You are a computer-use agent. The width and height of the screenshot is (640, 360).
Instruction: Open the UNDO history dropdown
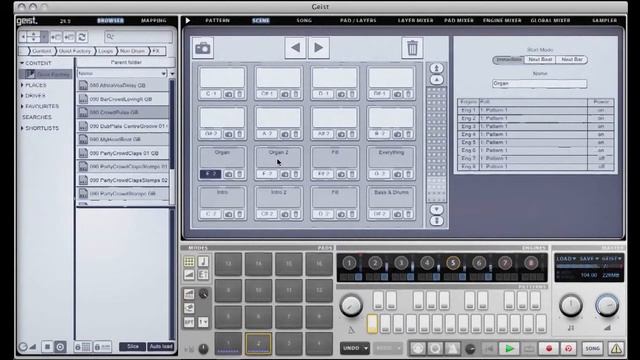366,349
